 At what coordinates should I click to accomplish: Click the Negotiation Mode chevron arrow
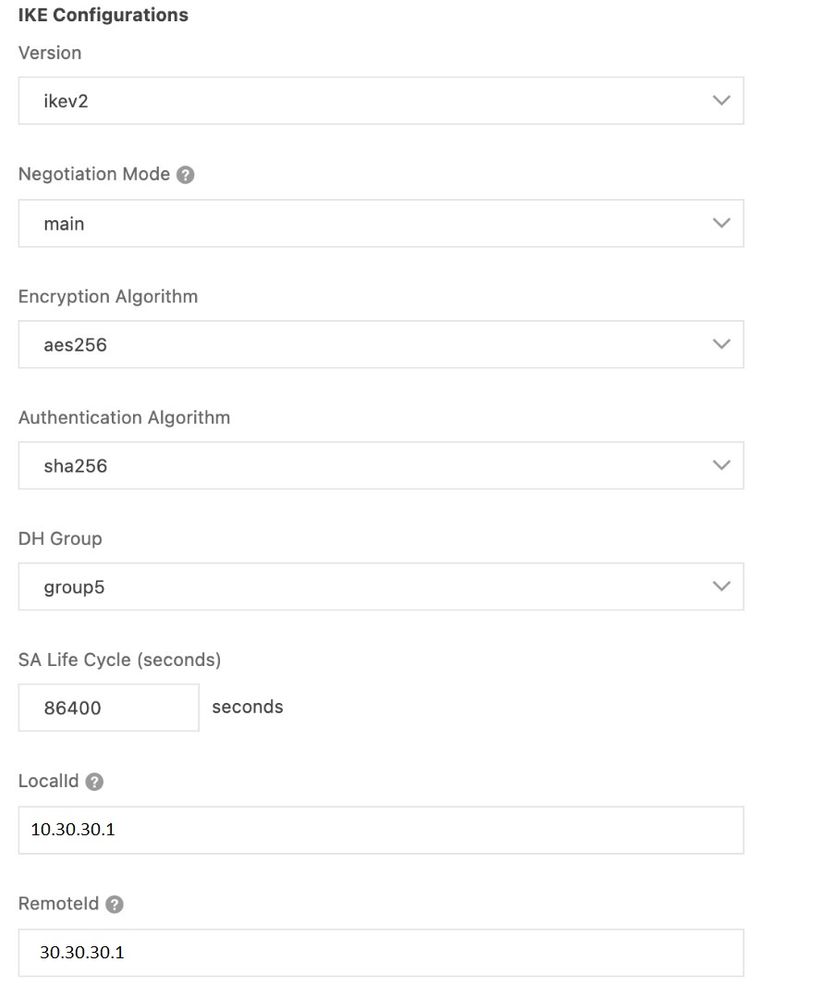[722, 223]
